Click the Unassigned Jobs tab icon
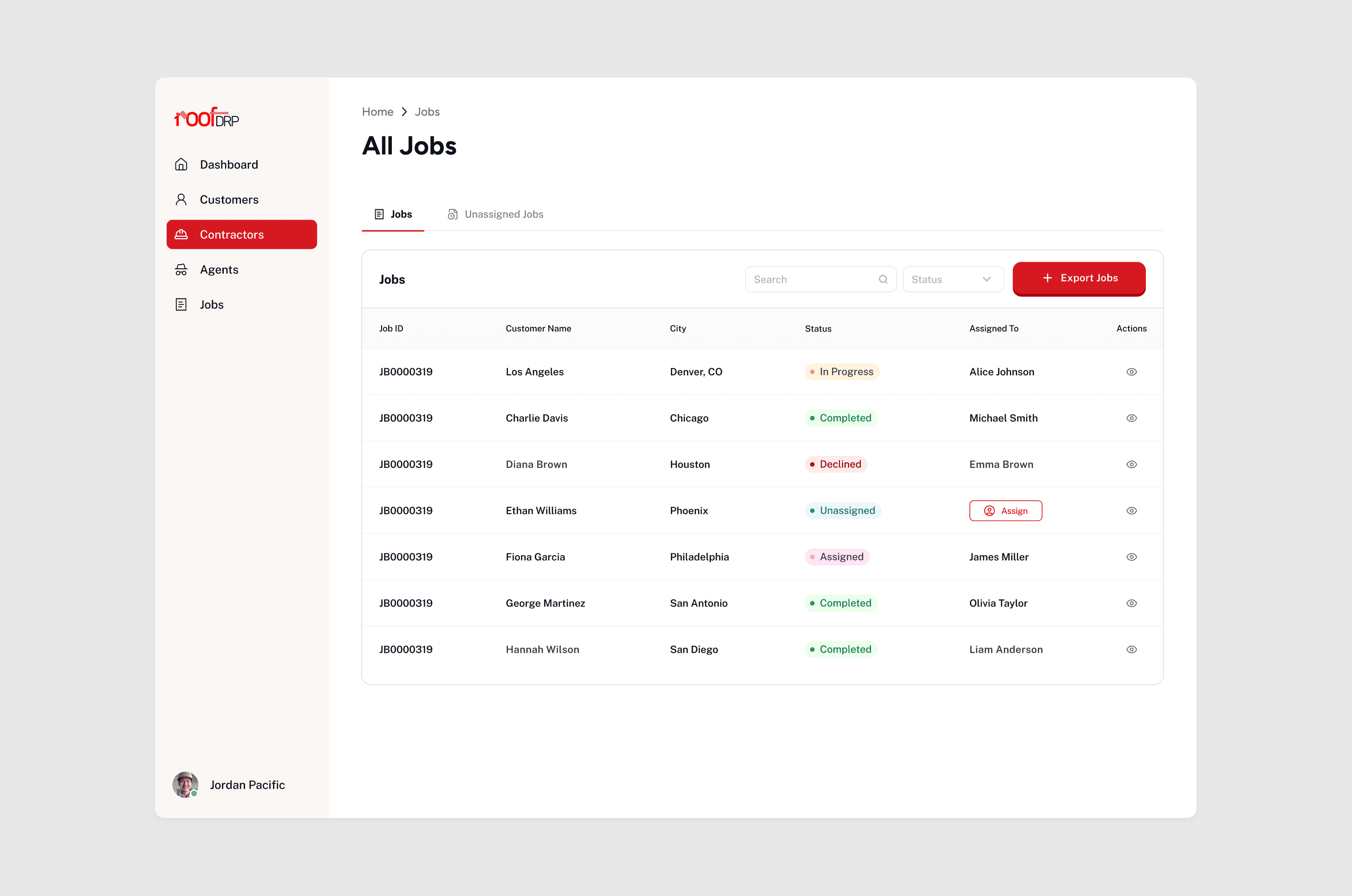This screenshot has width=1352, height=896. pos(453,214)
